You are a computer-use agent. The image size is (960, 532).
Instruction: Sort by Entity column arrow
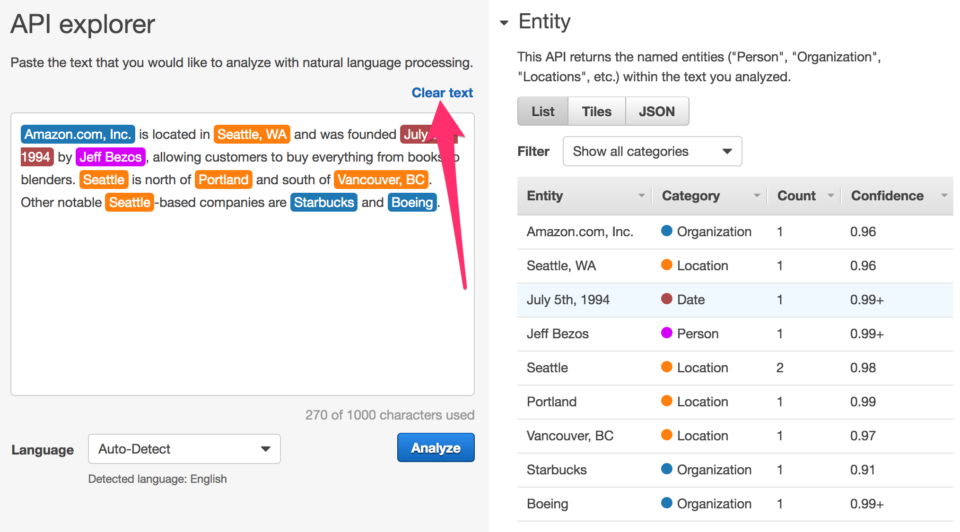tap(641, 196)
